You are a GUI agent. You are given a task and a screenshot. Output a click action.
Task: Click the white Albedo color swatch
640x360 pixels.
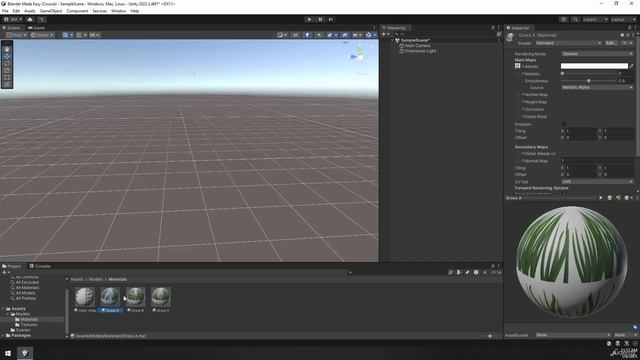[x=594, y=66]
